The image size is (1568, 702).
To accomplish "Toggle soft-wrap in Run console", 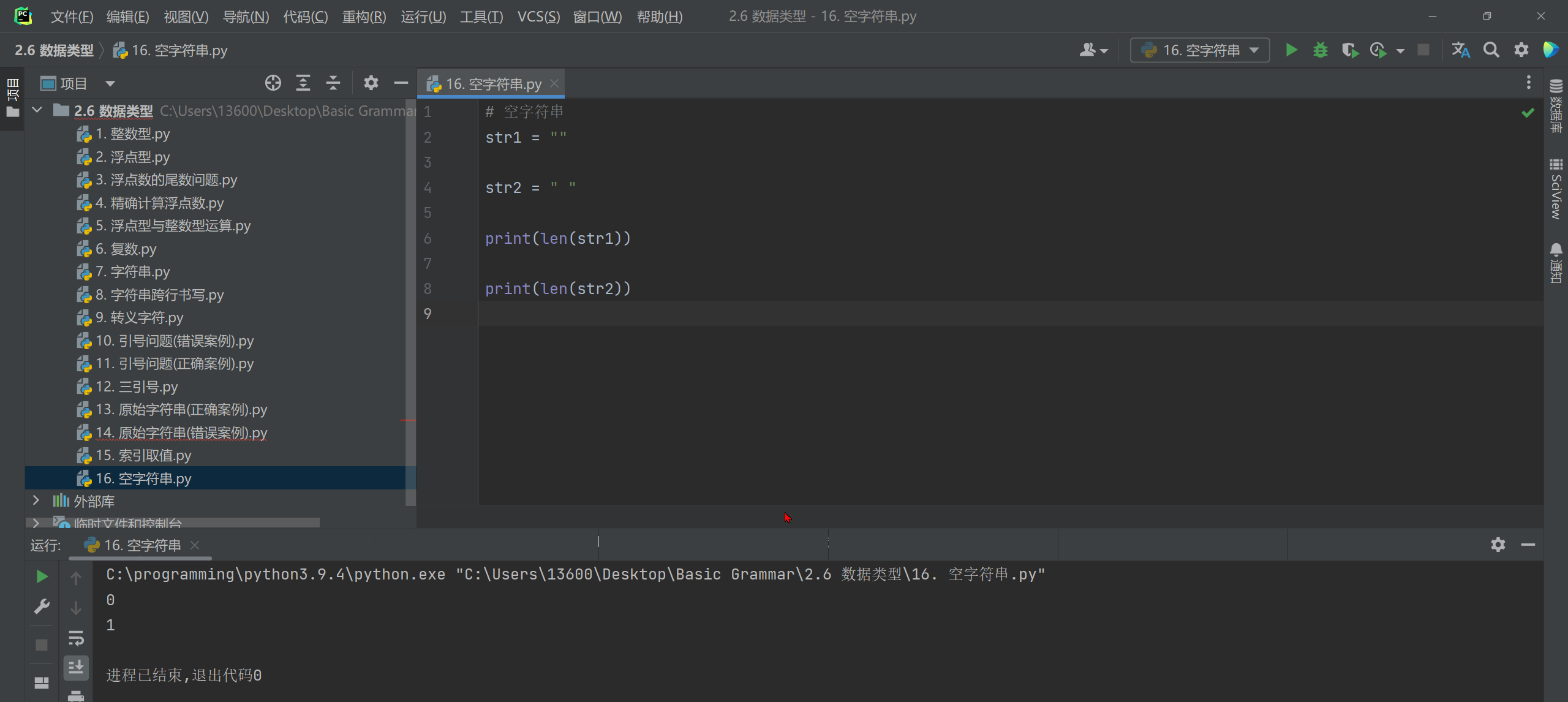I will (76, 638).
